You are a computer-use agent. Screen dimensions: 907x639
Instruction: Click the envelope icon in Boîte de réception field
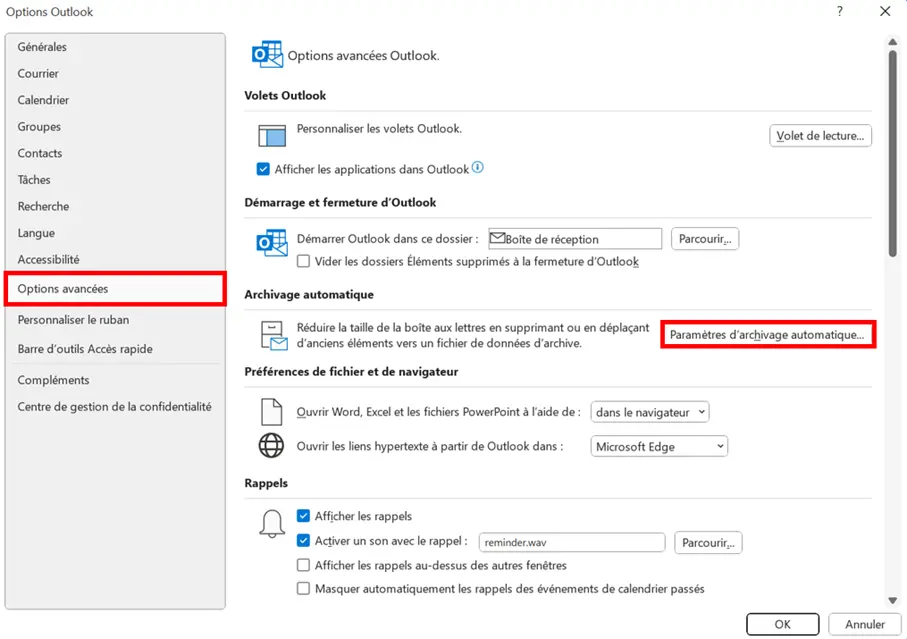[497, 238]
